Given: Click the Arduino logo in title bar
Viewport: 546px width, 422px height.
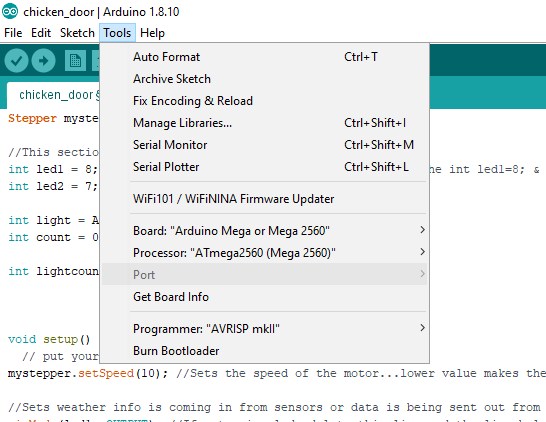Looking at the screenshot, I should (10, 11).
